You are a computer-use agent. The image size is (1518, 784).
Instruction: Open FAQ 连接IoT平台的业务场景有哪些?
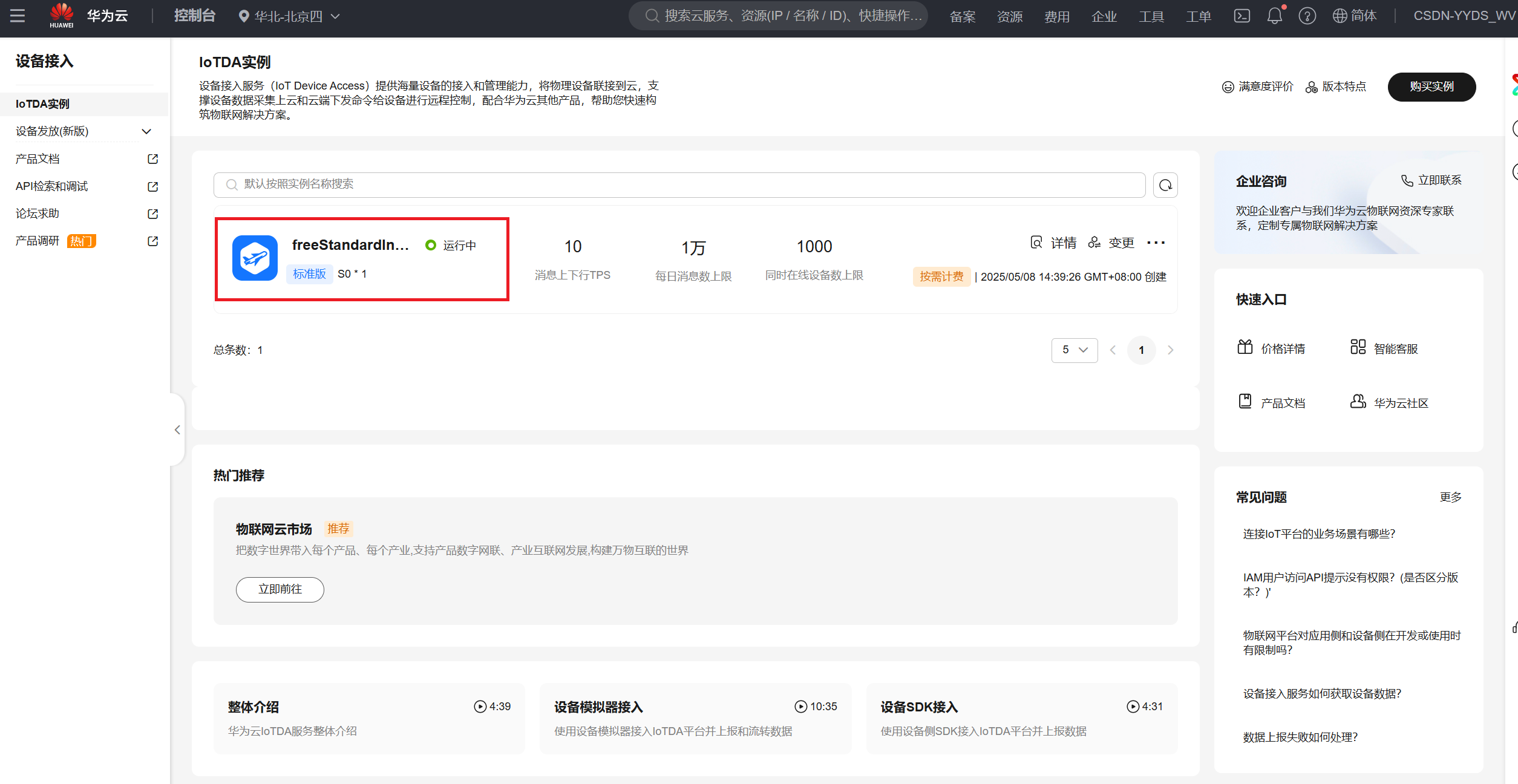click(x=1319, y=534)
